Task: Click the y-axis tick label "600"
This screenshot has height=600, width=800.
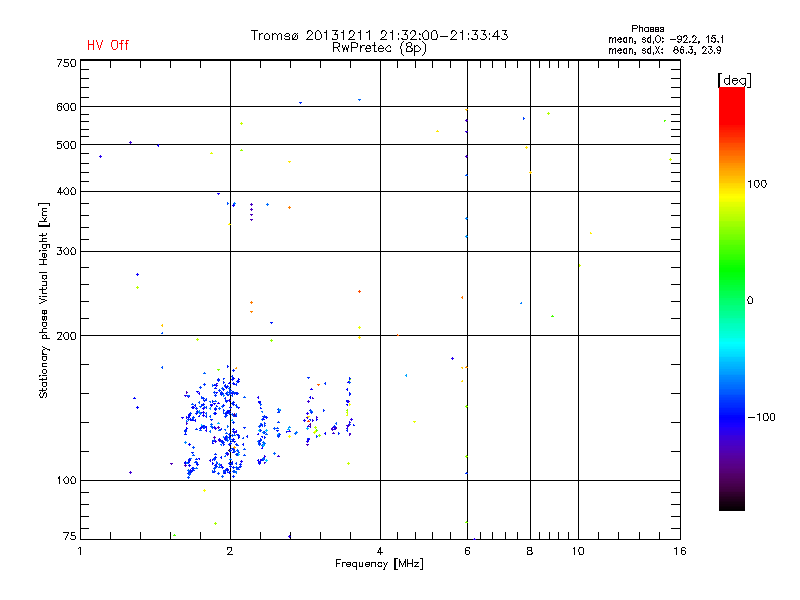Action: click(66, 107)
